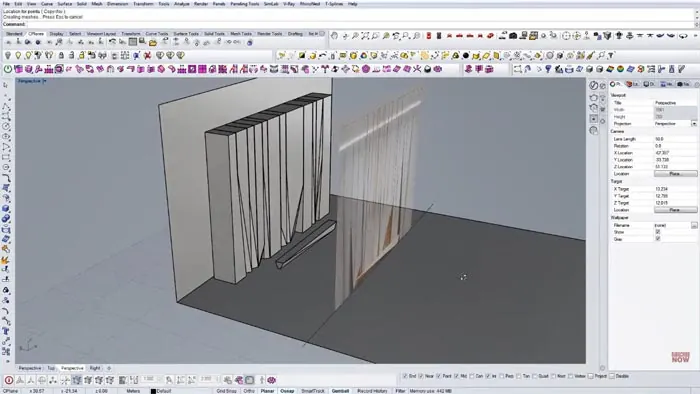The height and width of the screenshot is (394, 700).
Task: Toggle the Point osnap checkbox
Action: (438, 376)
